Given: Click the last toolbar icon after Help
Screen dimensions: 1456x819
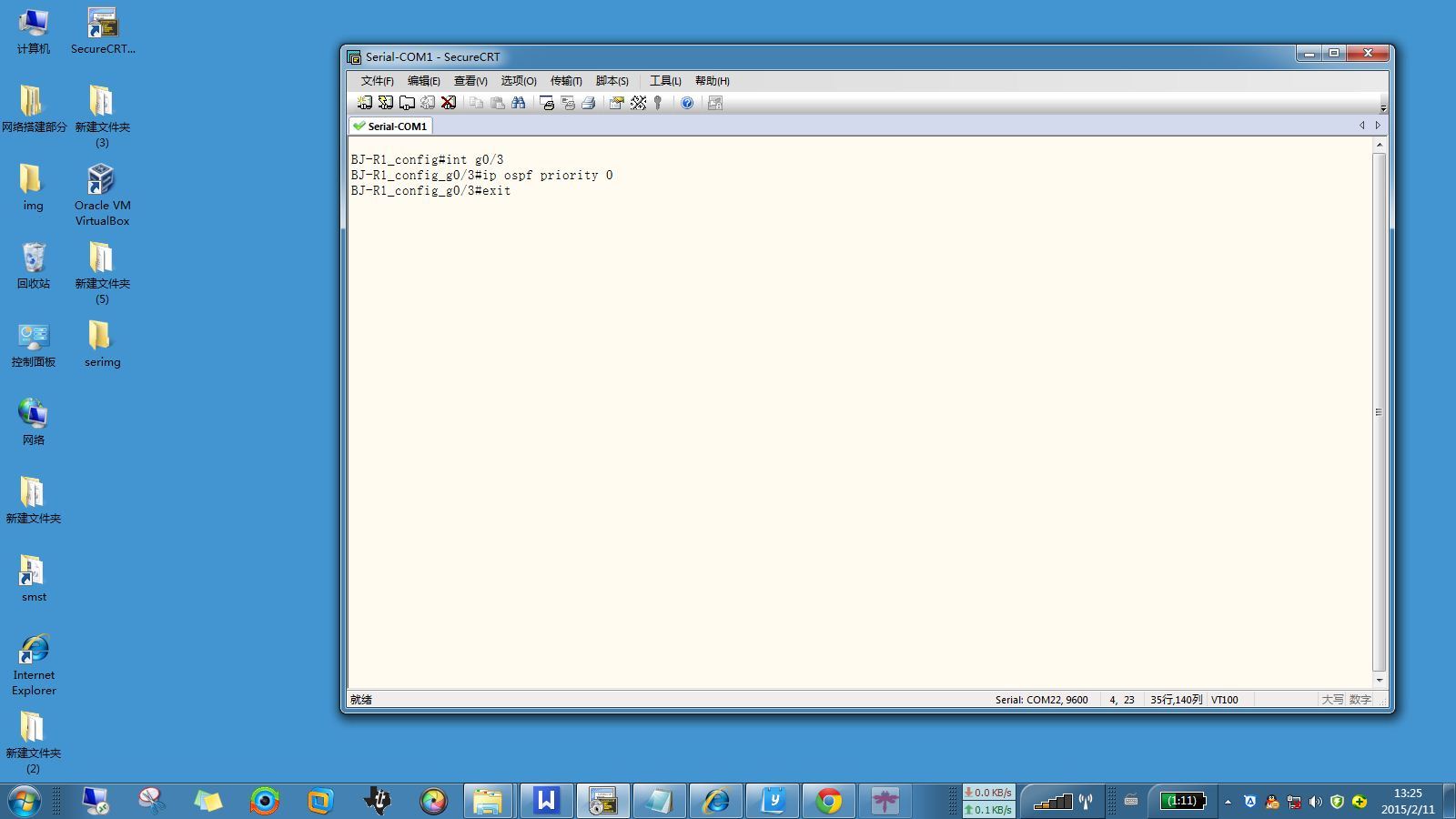Looking at the screenshot, I should 715,103.
